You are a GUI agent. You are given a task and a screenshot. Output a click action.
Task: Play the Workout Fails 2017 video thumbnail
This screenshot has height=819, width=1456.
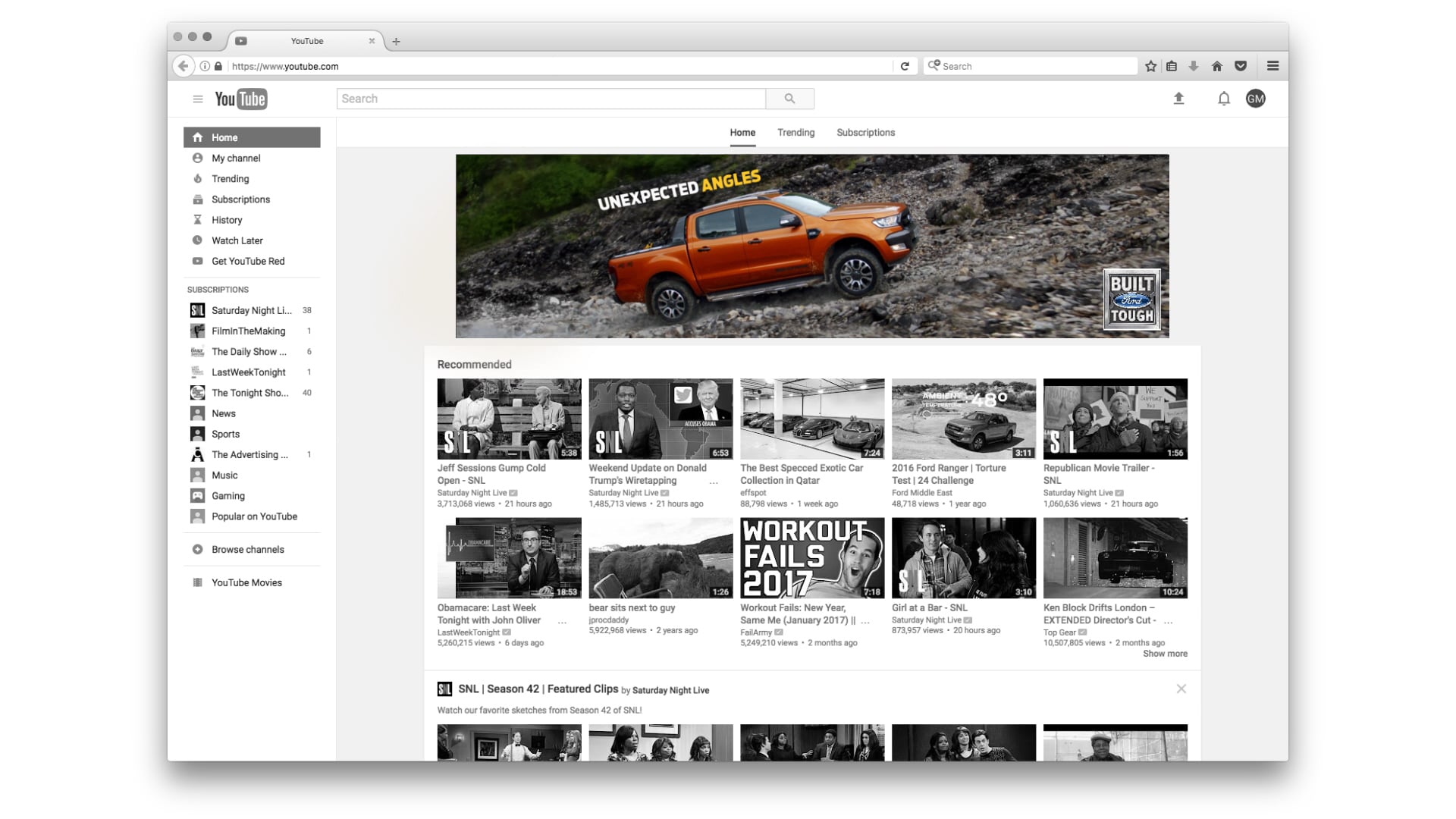pyautogui.click(x=812, y=557)
